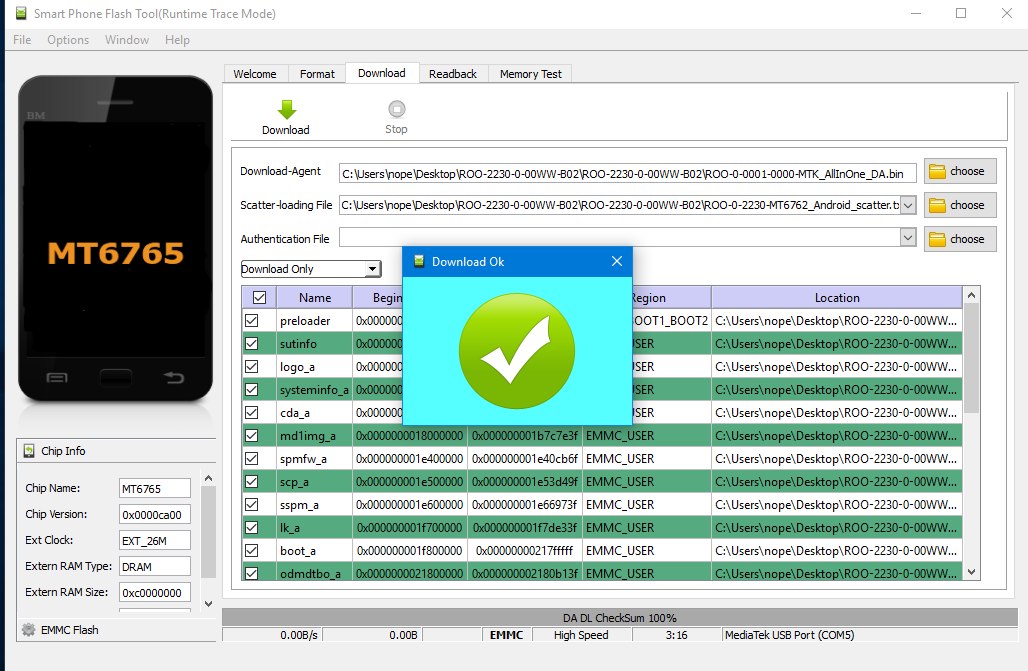
Task: Click the phone's home key icon
Action: (115, 377)
